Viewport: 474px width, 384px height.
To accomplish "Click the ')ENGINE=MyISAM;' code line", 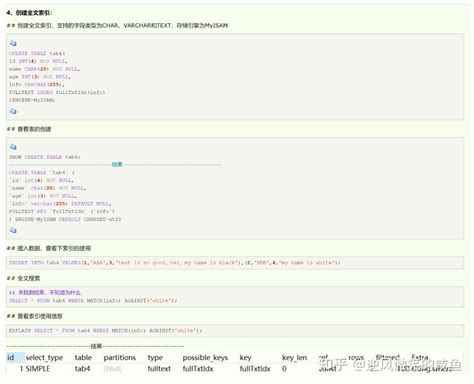I will pyautogui.click(x=32, y=100).
